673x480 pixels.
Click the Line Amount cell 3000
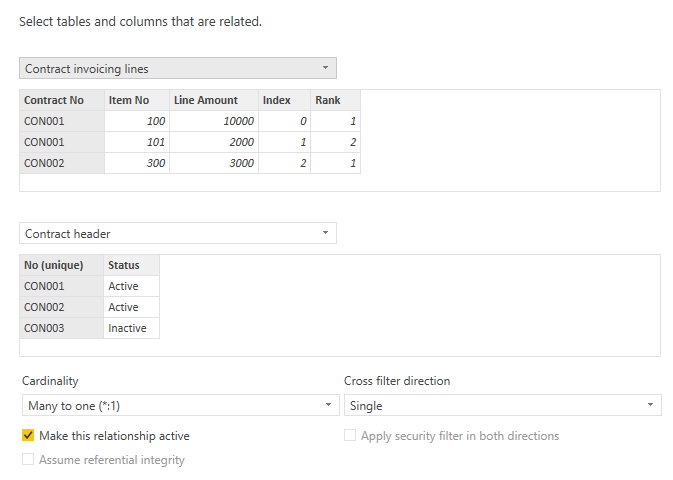214,163
